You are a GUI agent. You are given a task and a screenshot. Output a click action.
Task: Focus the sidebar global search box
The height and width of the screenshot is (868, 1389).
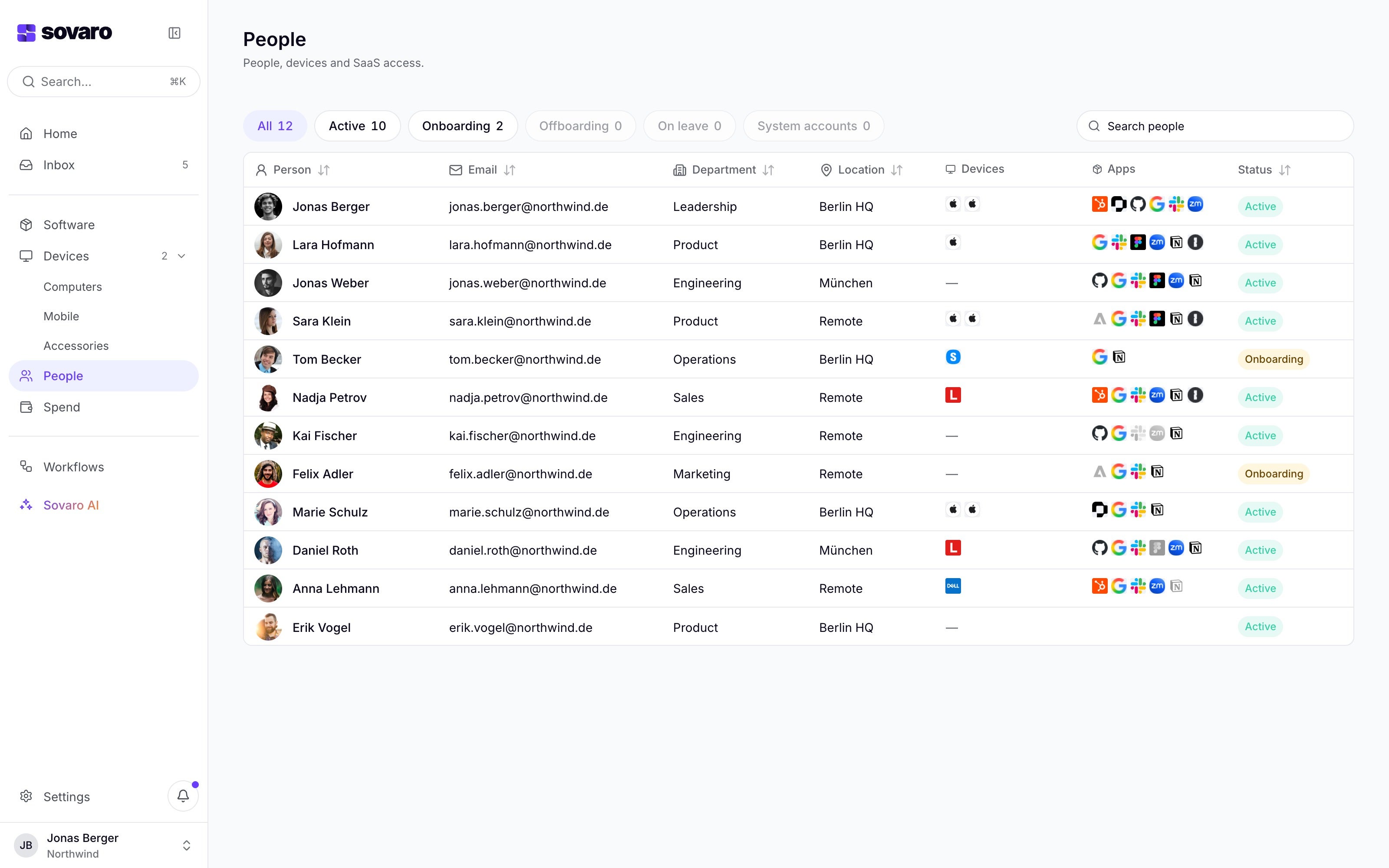103,82
